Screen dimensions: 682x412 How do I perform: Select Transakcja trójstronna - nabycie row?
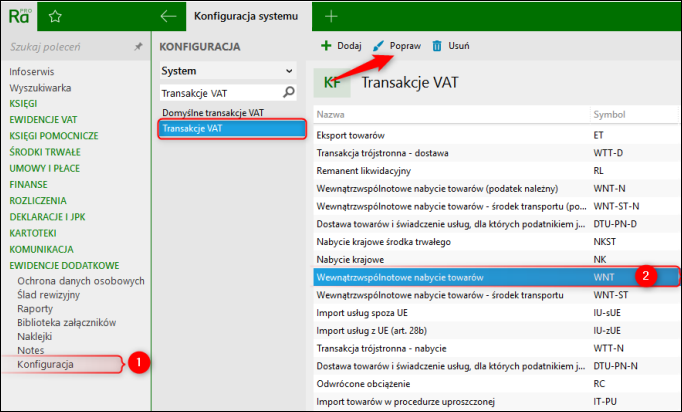click(495, 348)
